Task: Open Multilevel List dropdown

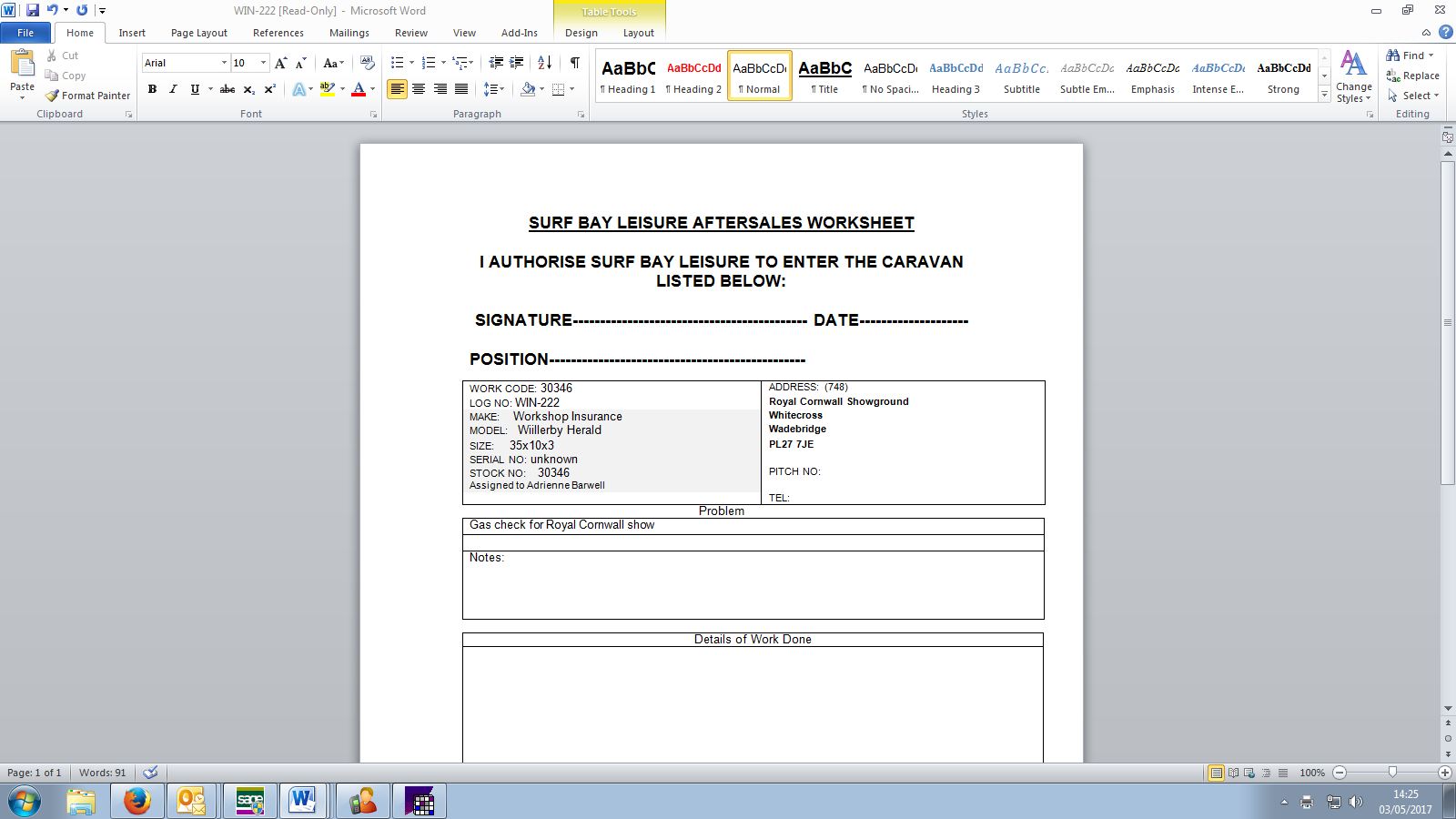Action: (471, 63)
